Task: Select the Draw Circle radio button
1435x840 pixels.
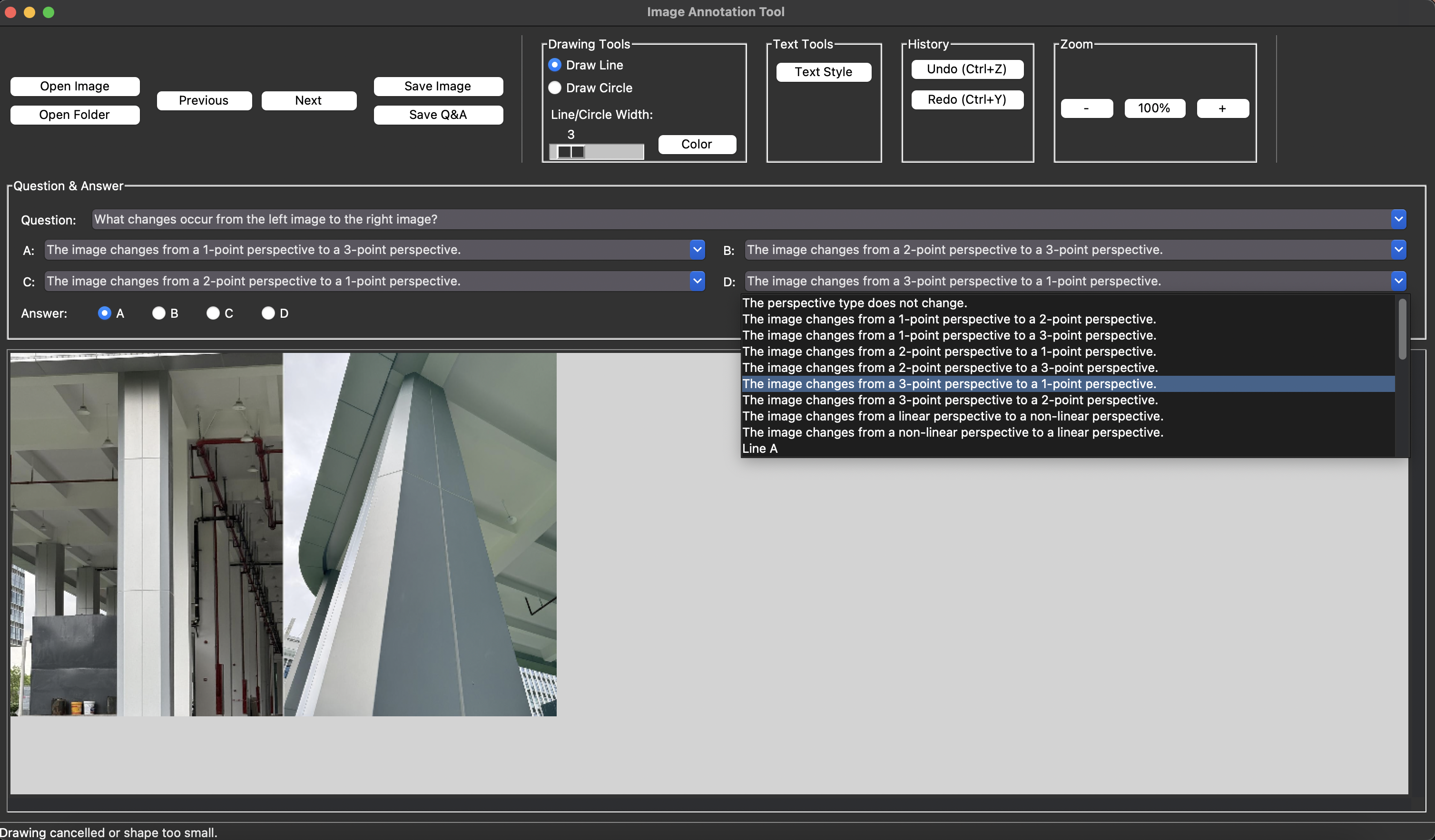Action: click(x=555, y=88)
